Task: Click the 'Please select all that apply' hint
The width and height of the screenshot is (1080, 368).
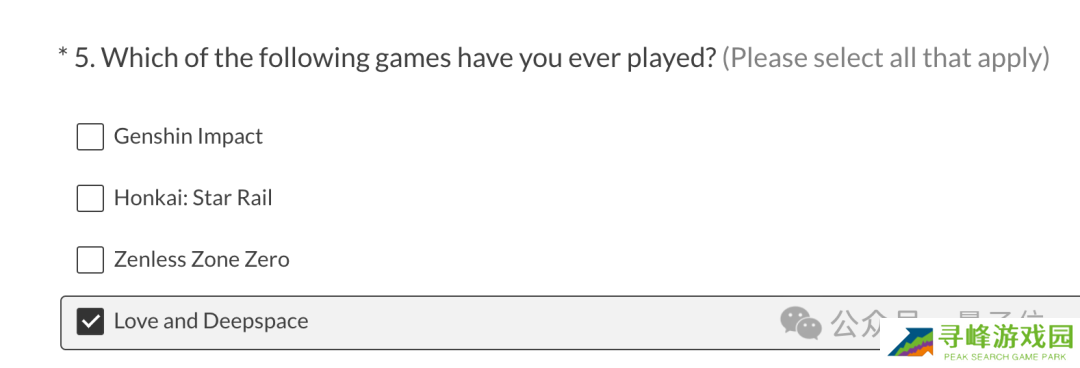Action: point(886,59)
